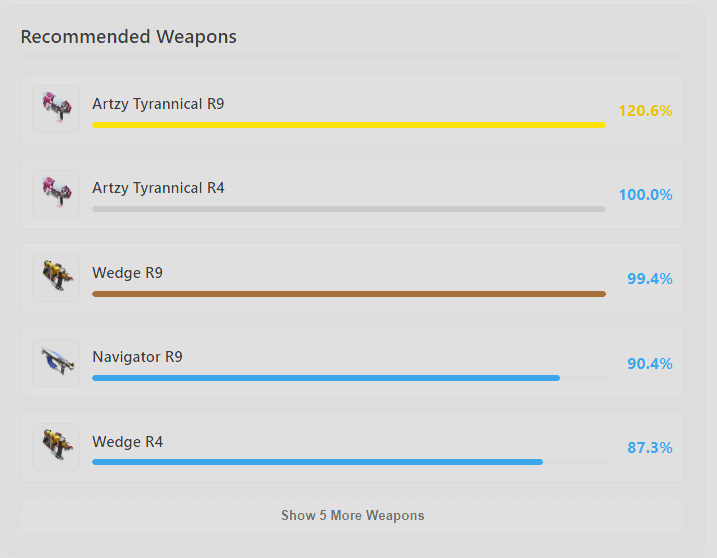Click the Artzy Tyrannical R9 weapon icon

tap(56, 109)
